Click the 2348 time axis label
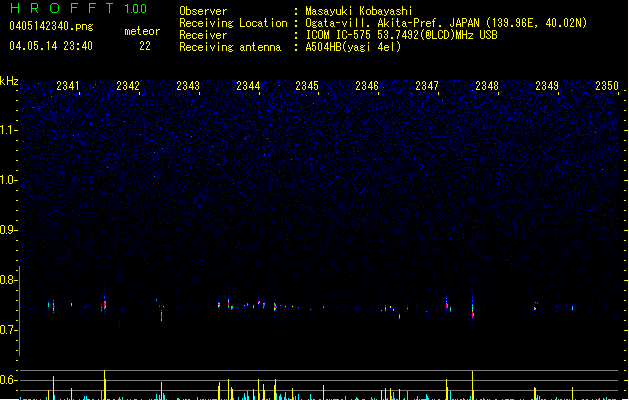The width and height of the screenshot is (629, 400). tap(487, 85)
